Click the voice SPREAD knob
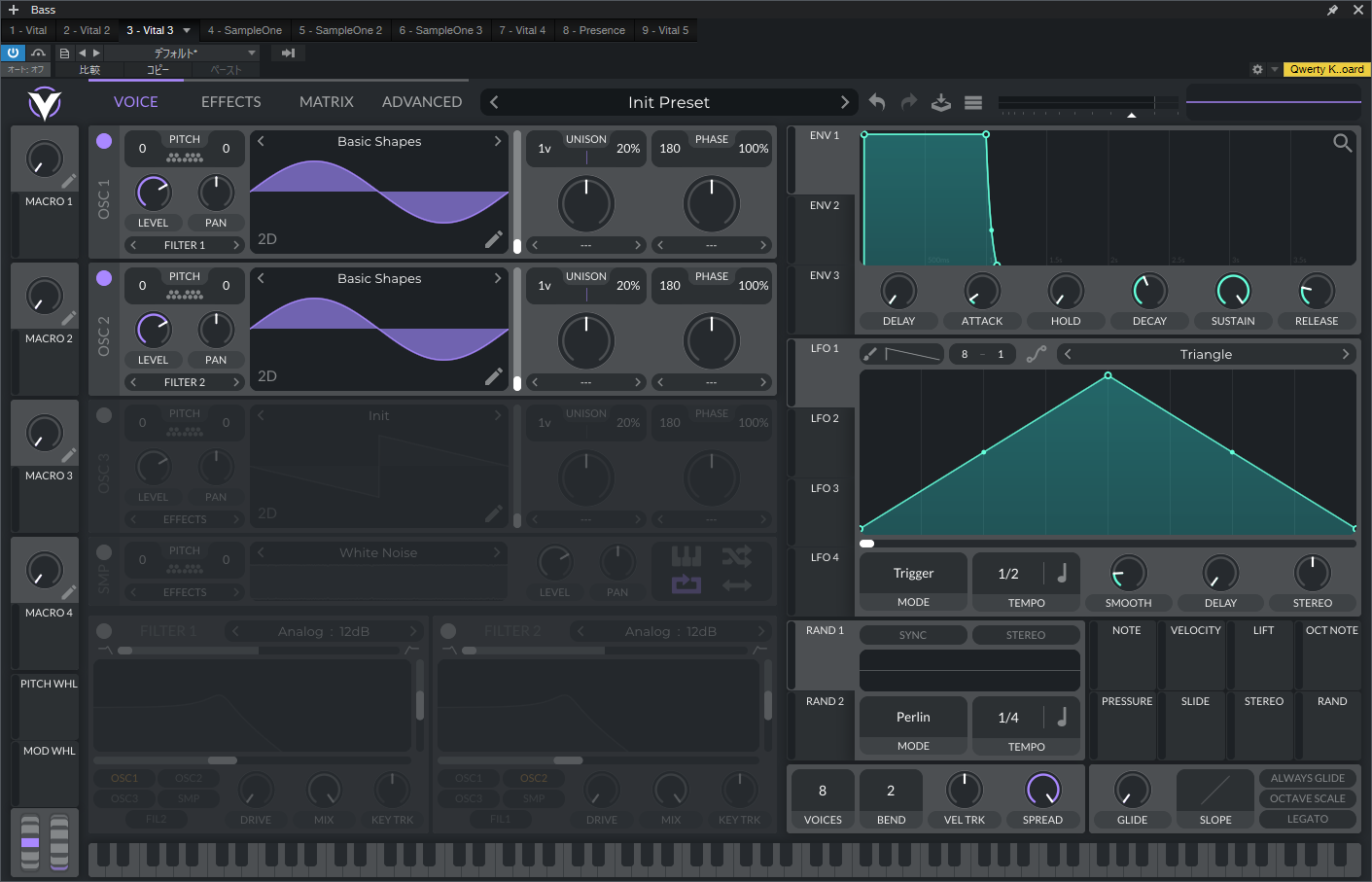Viewport: 1372px width, 882px height. click(1042, 790)
